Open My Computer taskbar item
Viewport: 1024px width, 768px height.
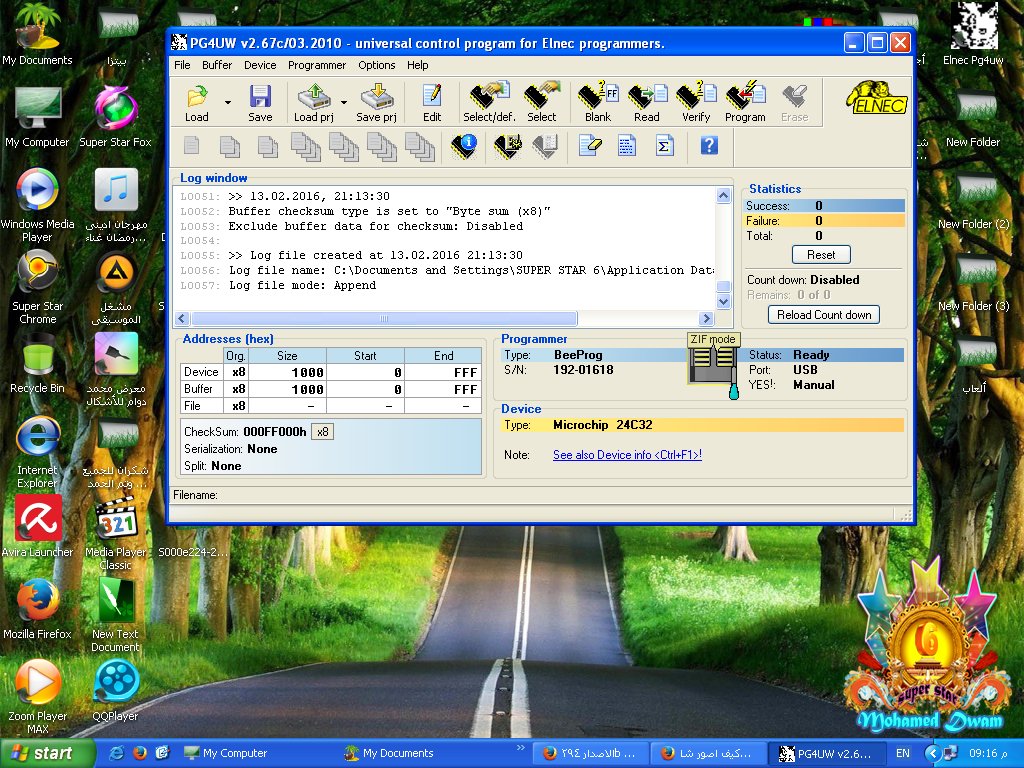pos(226,753)
